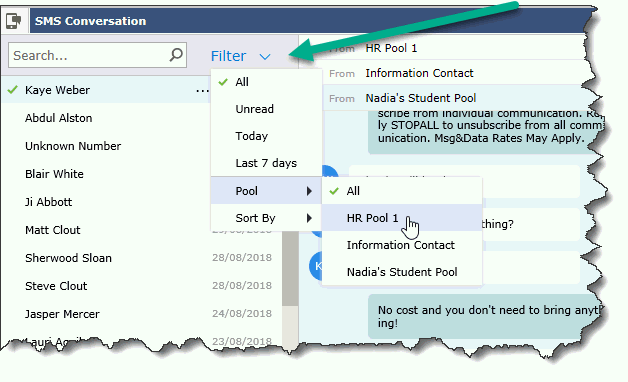Image resolution: width=628 pixels, height=382 pixels.
Task: Click the magnifier search icon
Action: pyautogui.click(x=176, y=54)
